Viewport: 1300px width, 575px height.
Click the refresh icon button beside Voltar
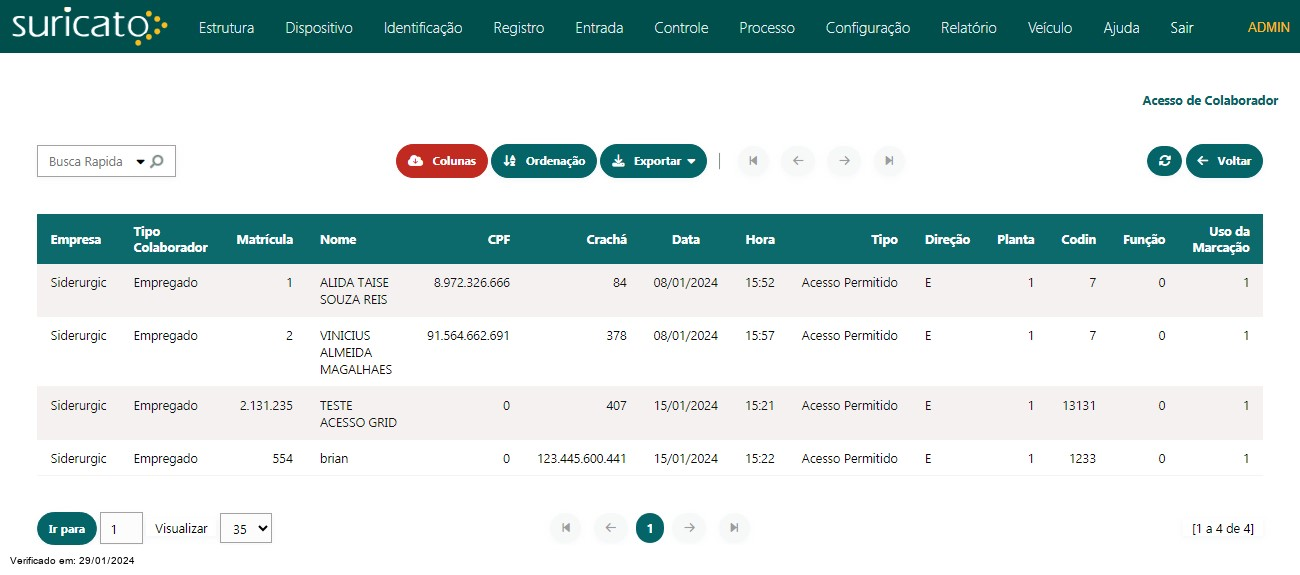(1164, 161)
